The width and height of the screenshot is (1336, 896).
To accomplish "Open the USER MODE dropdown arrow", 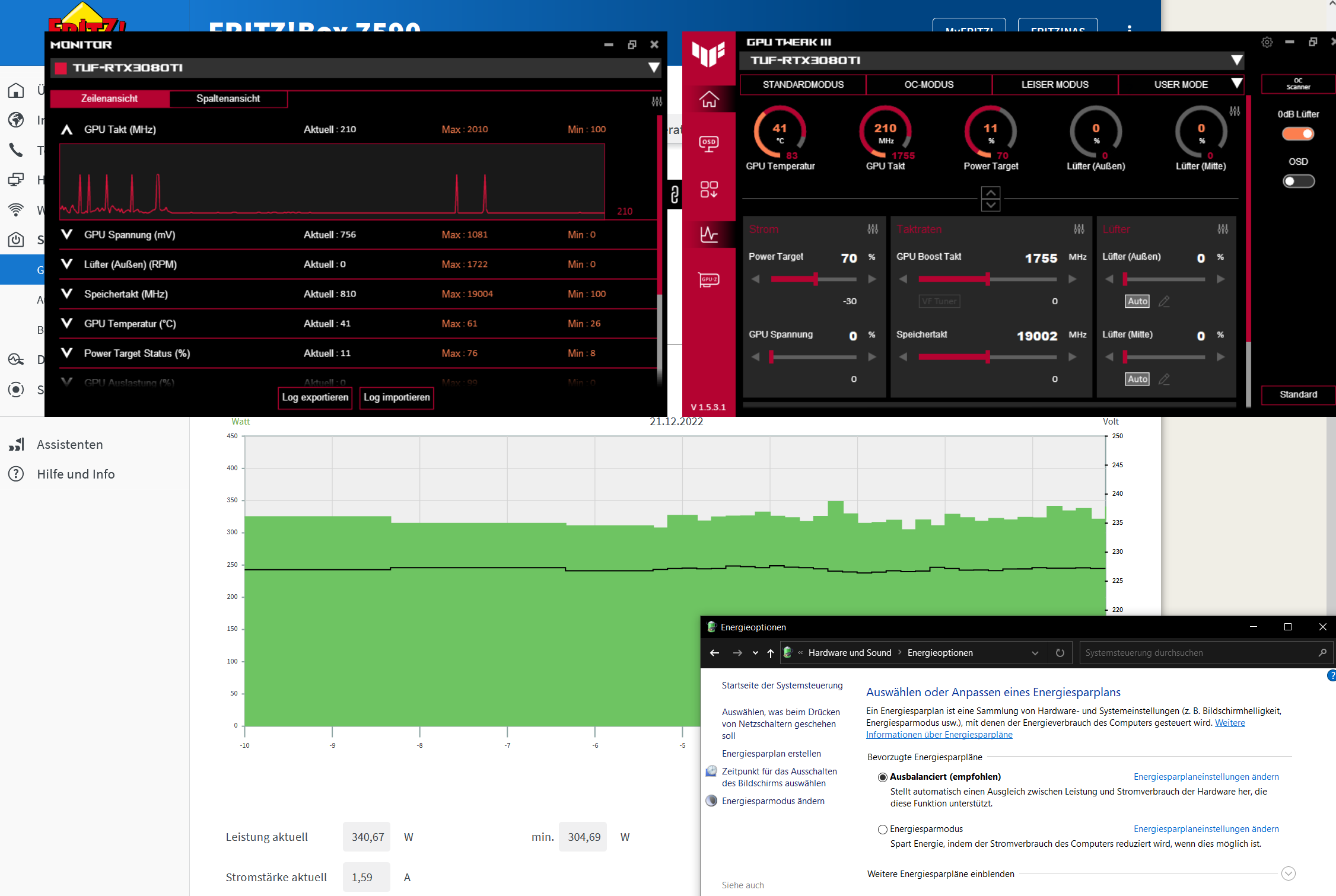I will [x=1236, y=84].
